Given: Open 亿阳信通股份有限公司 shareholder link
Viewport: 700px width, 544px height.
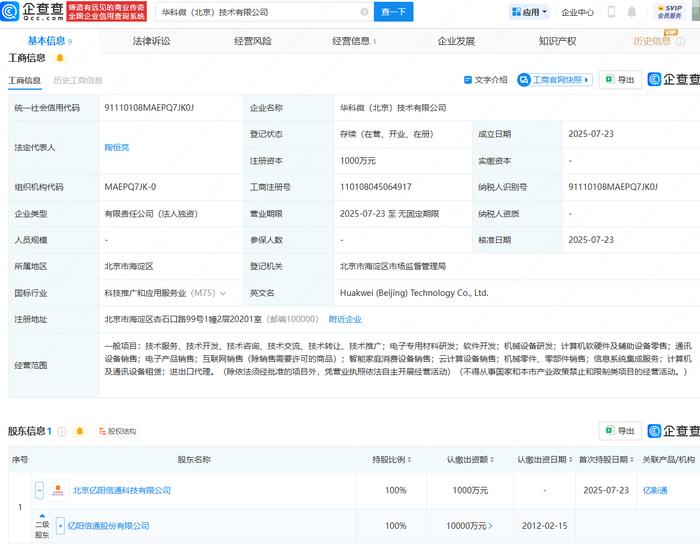Looking at the screenshot, I should click(108, 526).
